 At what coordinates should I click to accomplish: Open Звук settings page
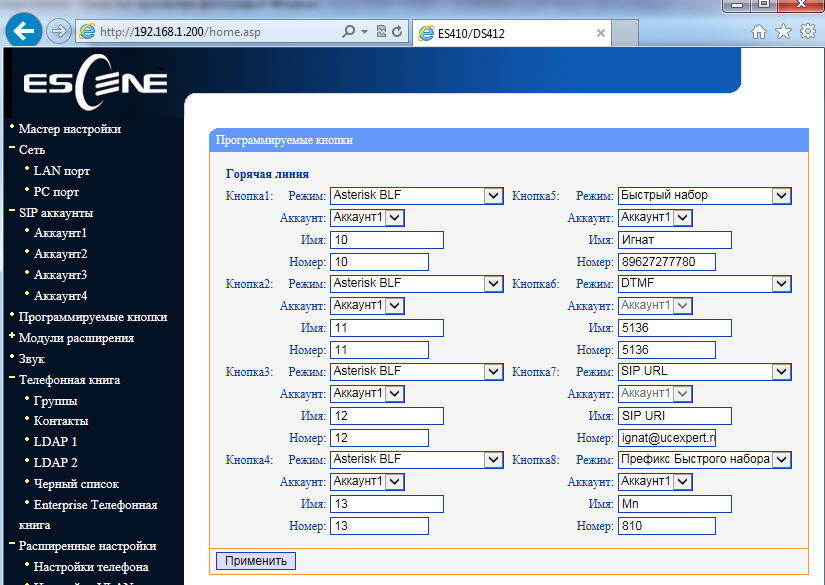(x=32, y=359)
